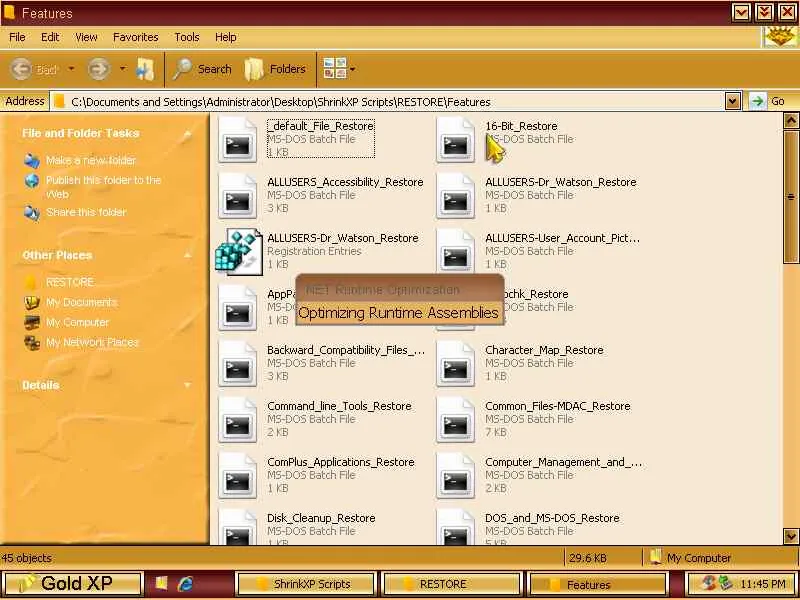Expand the Details section
Viewport: 800px width, 600px height.
tap(187, 385)
